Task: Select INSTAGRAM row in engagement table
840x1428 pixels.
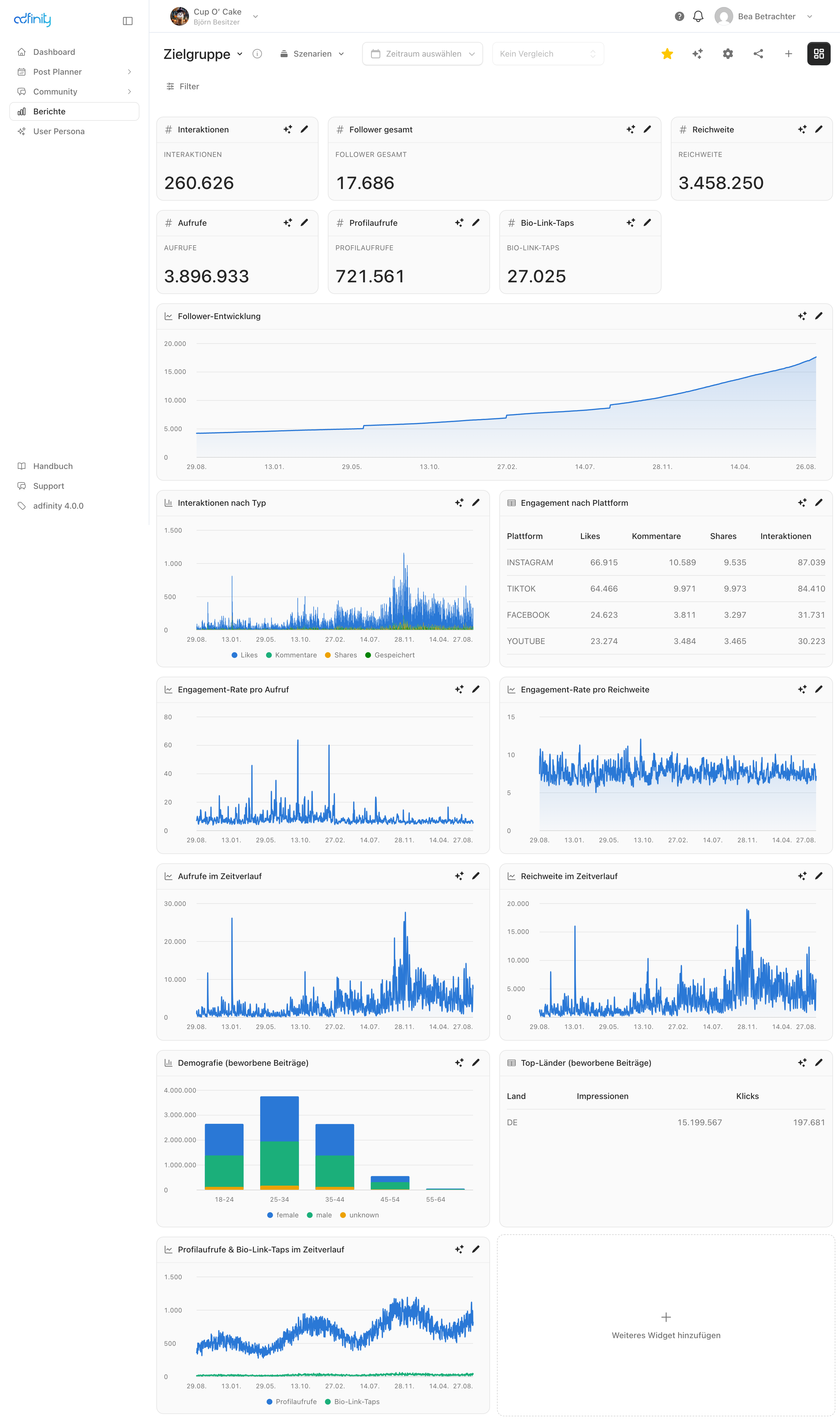Action: (666, 563)
